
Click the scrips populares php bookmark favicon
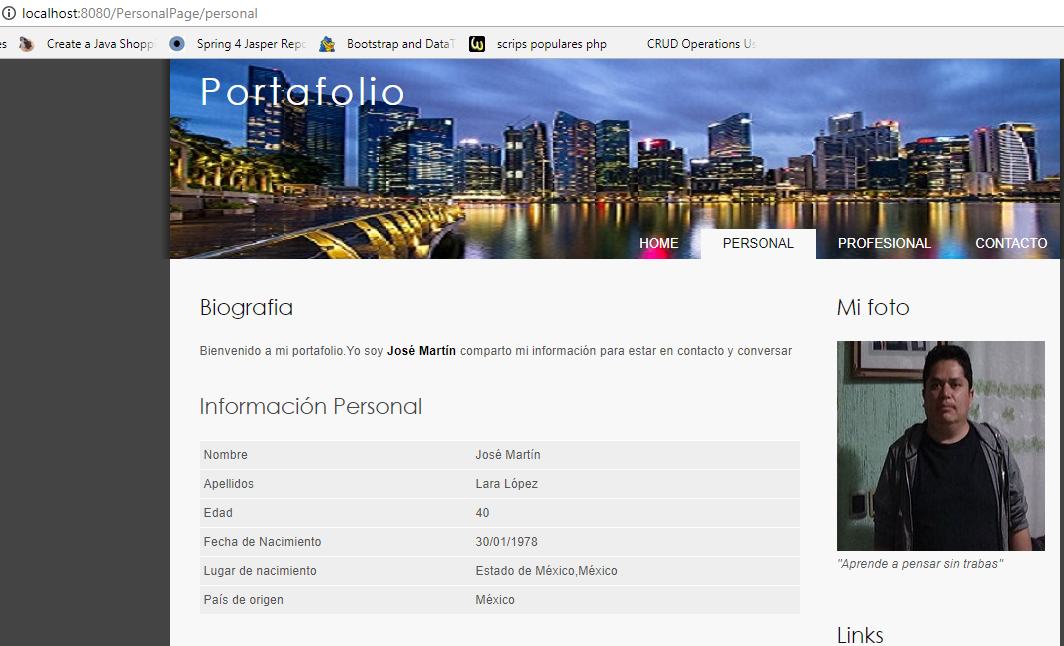[x=477, y=44]
